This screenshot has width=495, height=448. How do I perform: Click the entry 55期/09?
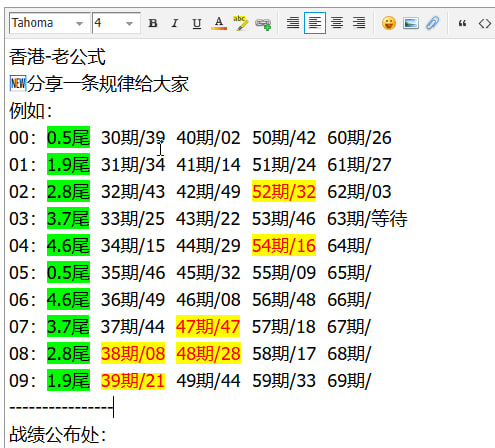[284, 272]
